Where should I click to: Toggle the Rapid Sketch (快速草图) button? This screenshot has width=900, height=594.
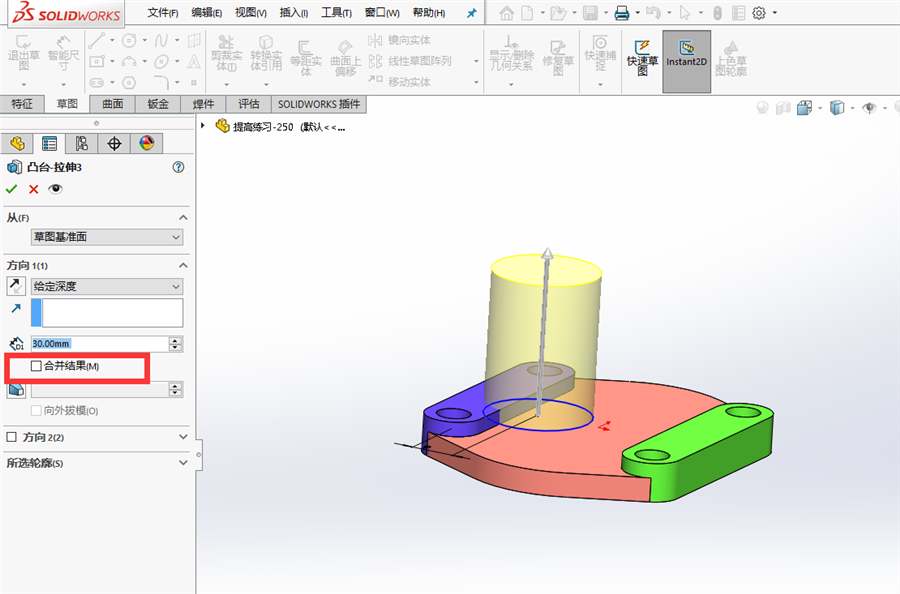point(642,57)
